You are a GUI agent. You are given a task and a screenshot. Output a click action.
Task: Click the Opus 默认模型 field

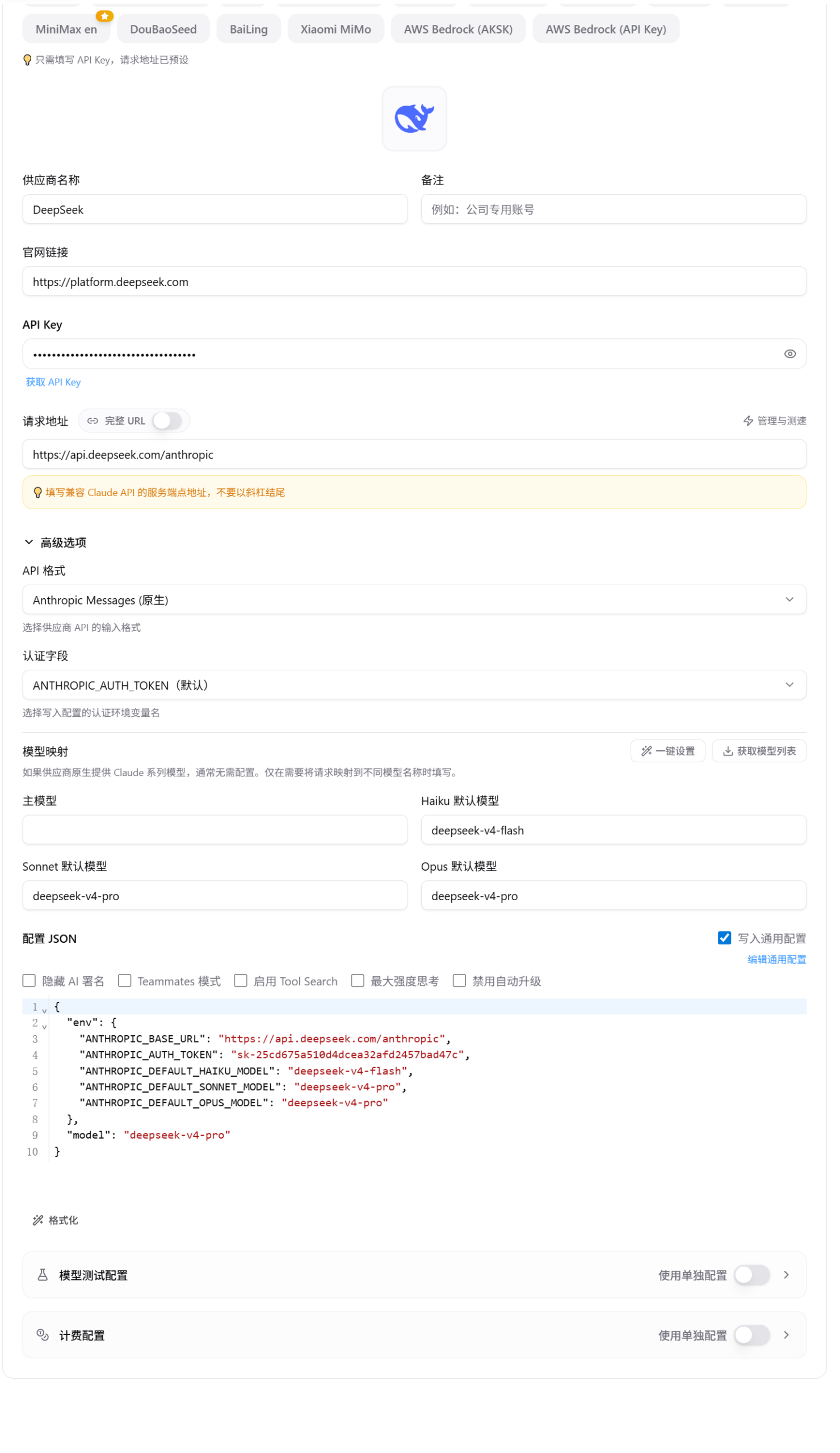click(614, 896)
